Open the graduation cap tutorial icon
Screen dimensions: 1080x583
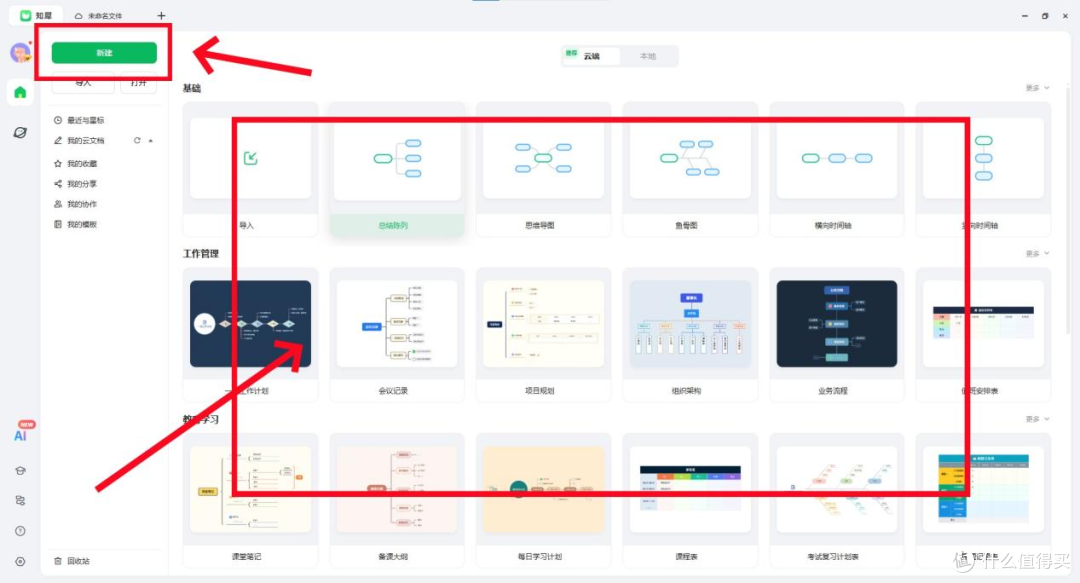[20, 471]
